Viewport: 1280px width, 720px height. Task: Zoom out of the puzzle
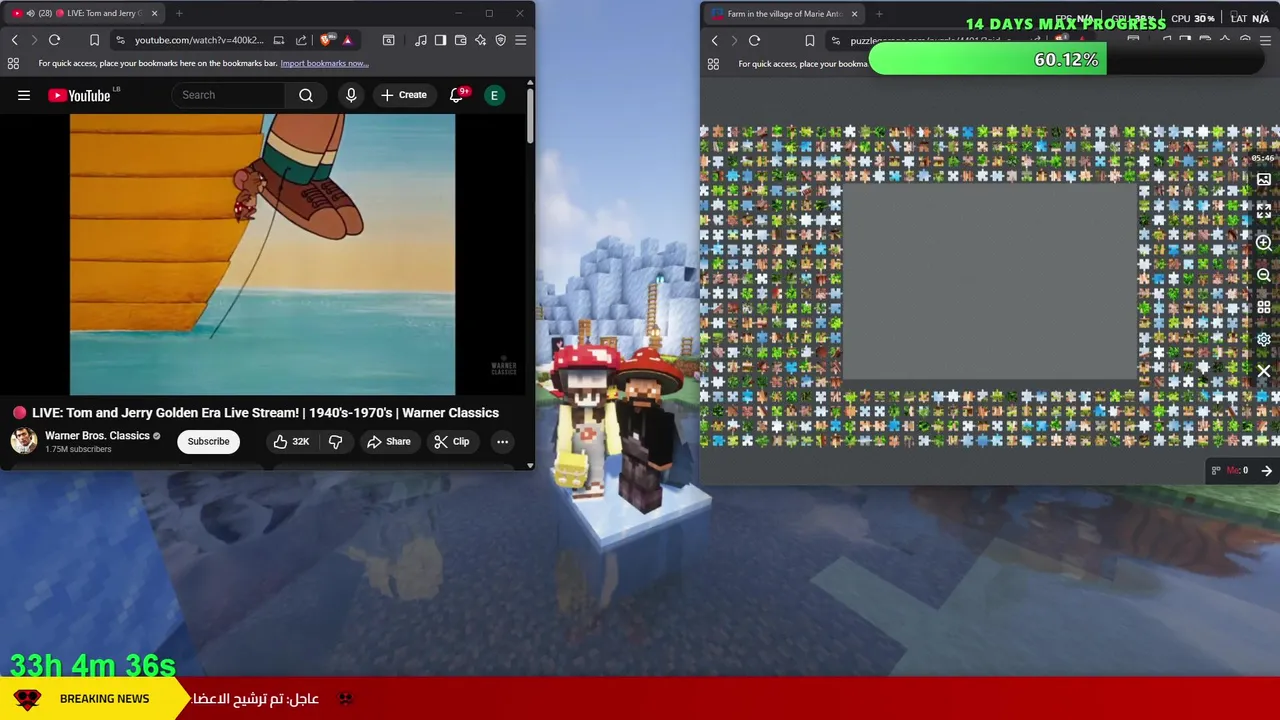pyautogui.click(x=1264, y=275)
